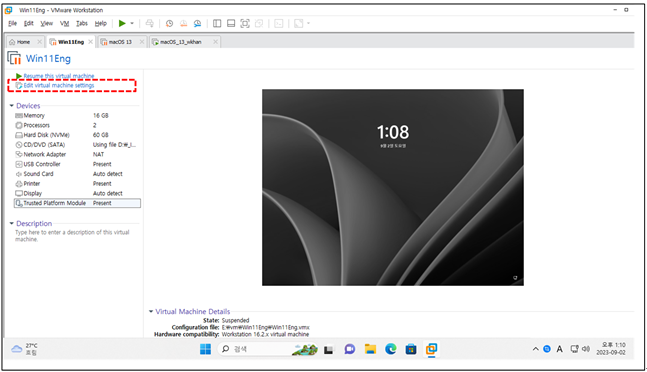Enter full screen mode icon

tap(245, 24)
